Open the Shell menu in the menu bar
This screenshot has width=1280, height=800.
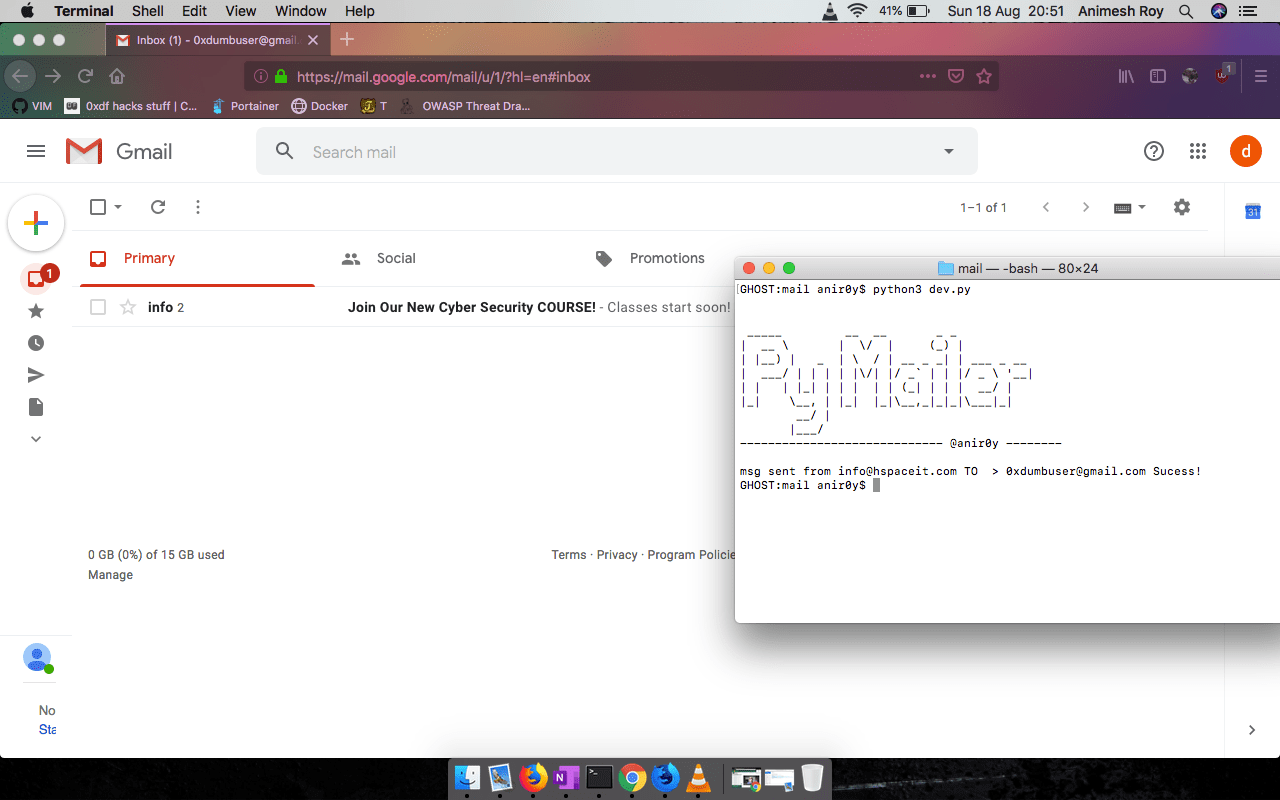pyautogui.click(x=147, y=11)
